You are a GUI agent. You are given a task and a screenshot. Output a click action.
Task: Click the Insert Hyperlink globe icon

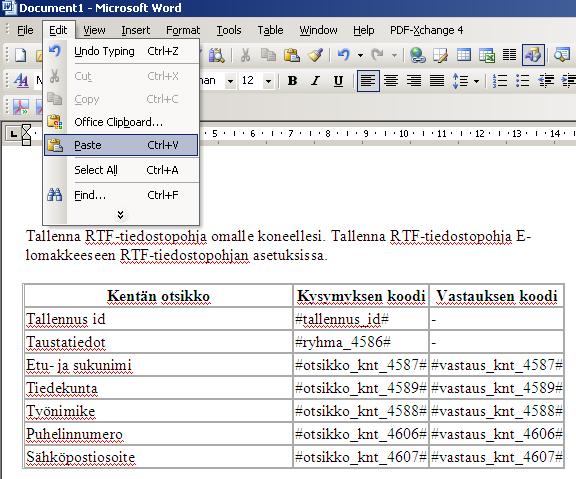(418, 55)
